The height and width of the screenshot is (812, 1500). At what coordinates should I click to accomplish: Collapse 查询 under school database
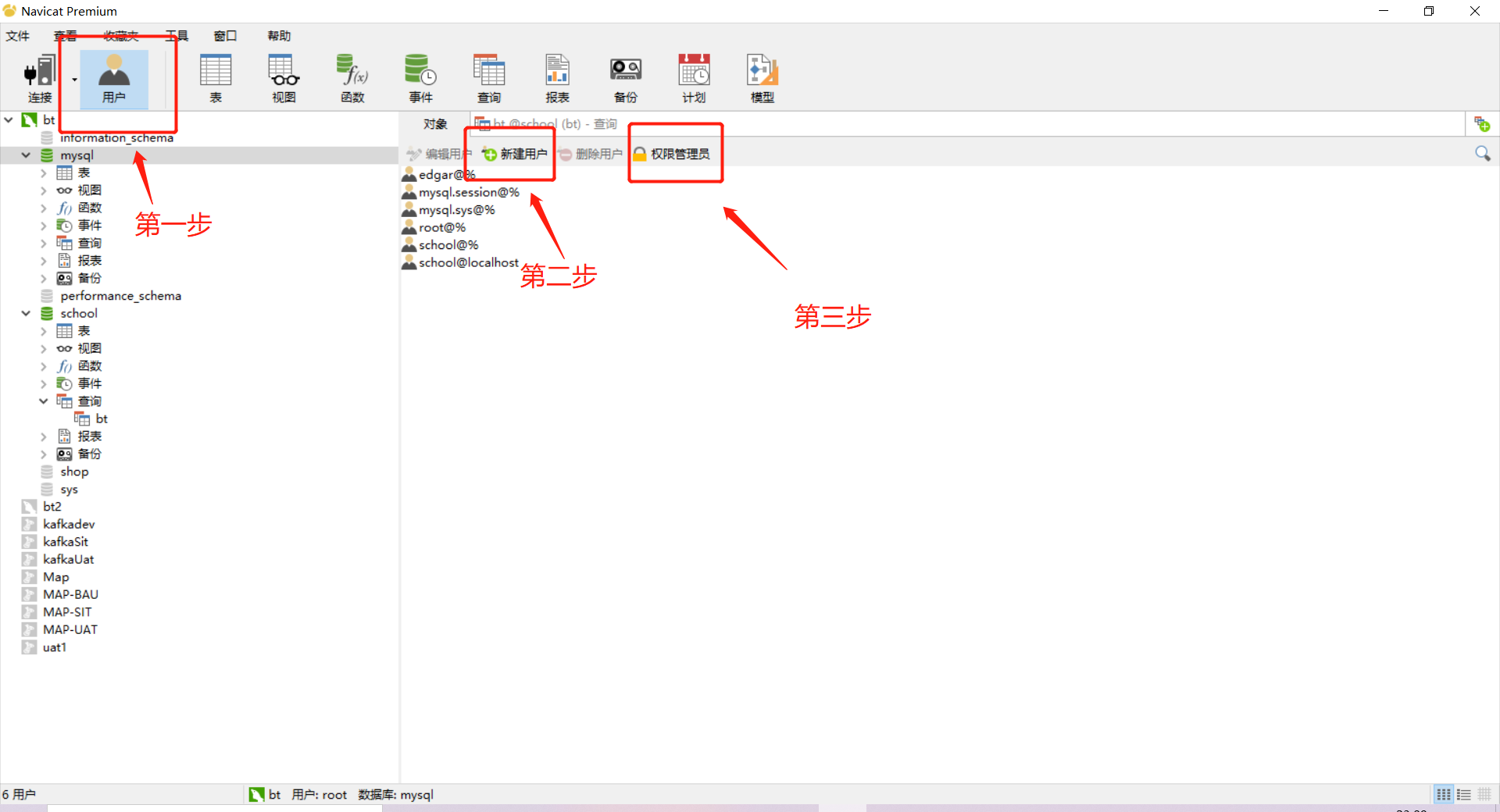[x=44, y=401]
